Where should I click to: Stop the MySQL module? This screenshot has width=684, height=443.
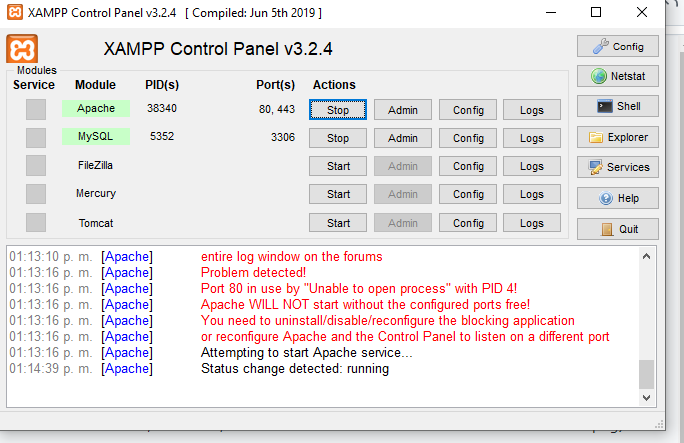(x=338, y=138)
